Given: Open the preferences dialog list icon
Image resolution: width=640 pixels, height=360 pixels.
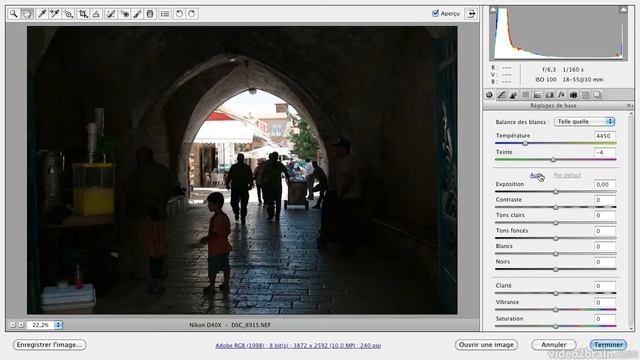Looking at the screenshot, I should click(165, 14).
